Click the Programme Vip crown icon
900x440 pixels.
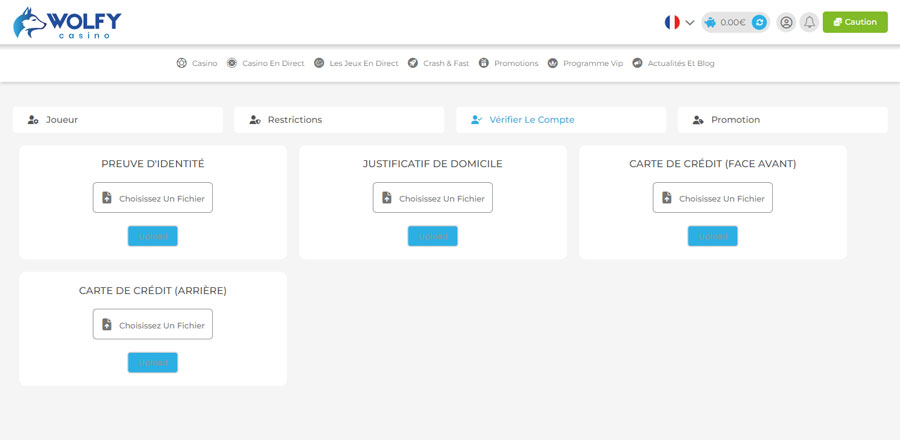[553, 63]
